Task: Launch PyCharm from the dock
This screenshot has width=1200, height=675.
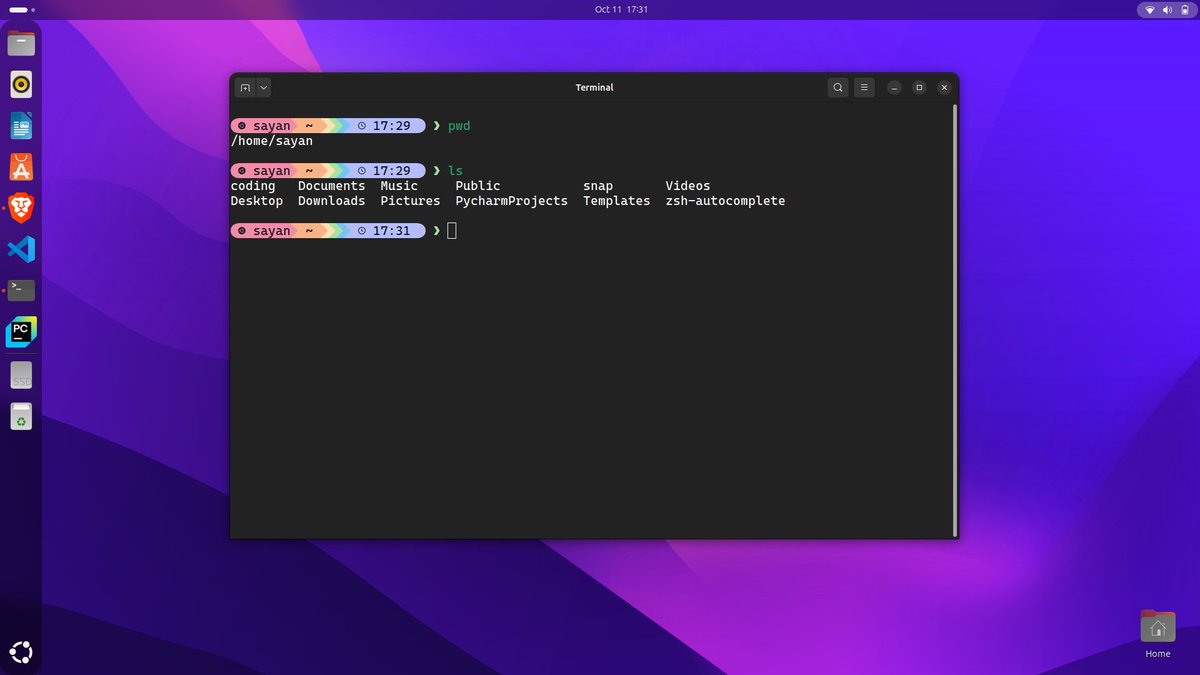Action: (x=21, y=332)
